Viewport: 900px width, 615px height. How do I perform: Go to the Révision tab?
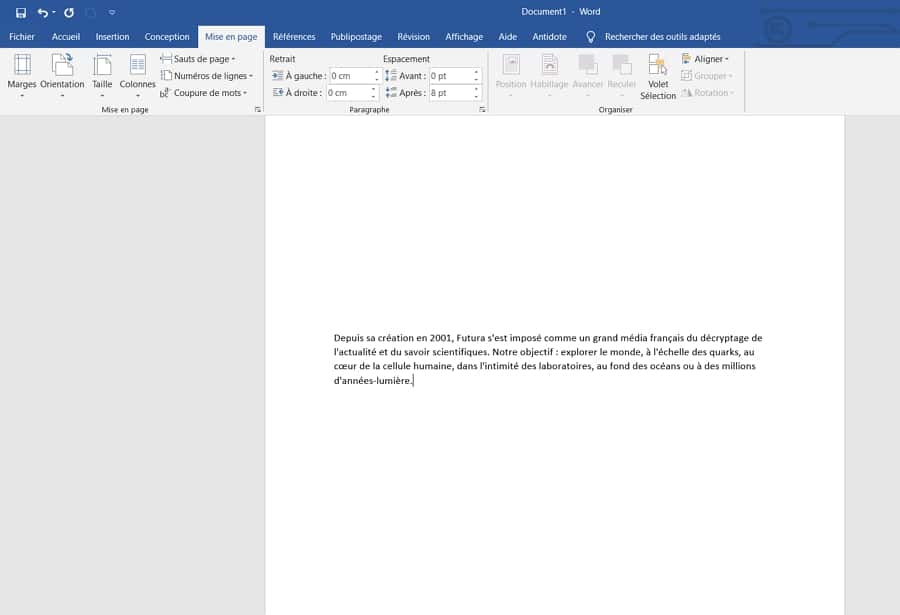point(413,36)
